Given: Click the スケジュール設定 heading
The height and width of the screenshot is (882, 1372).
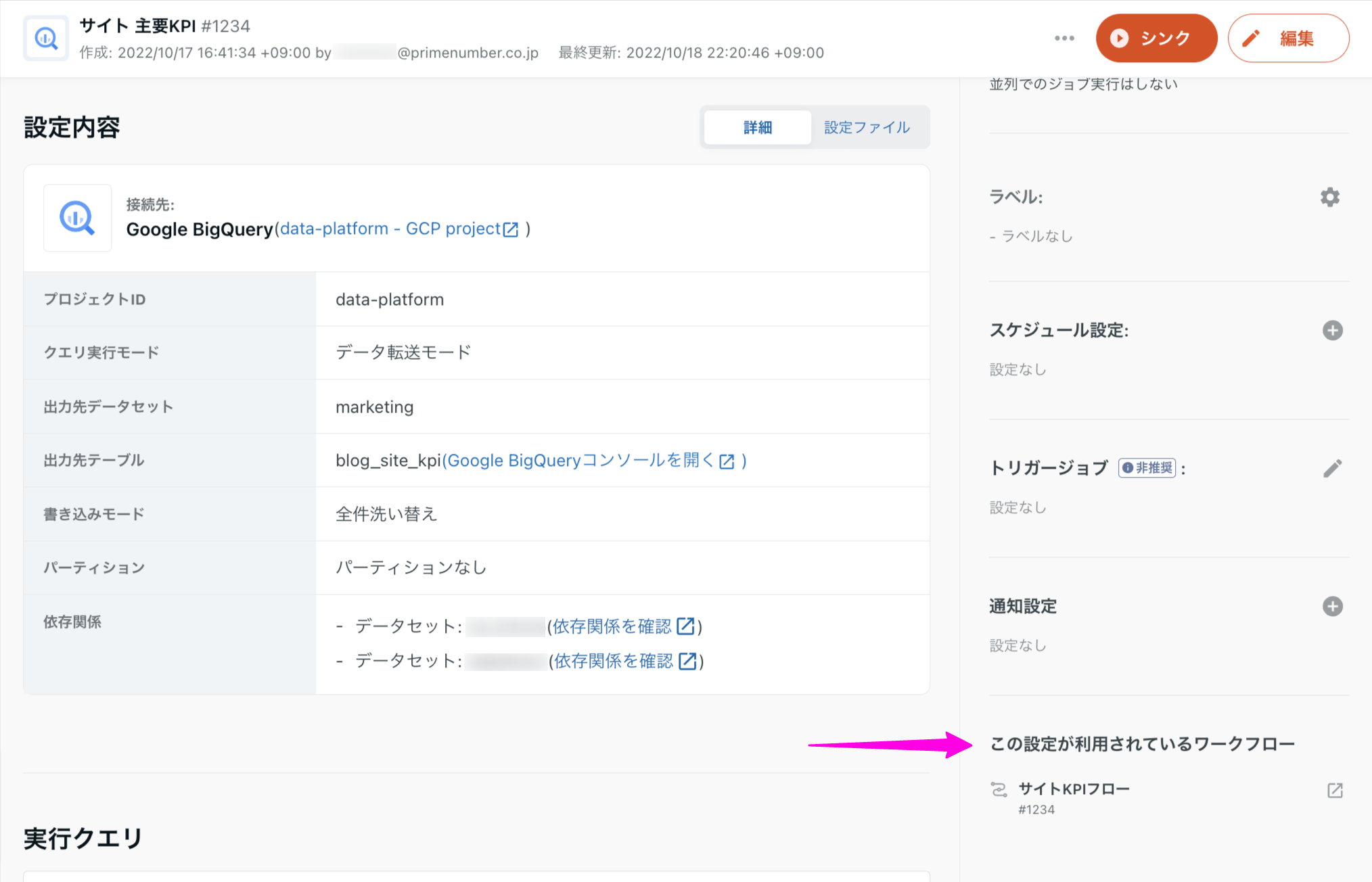Looking at the screenshot, I should click(1059, 330).
